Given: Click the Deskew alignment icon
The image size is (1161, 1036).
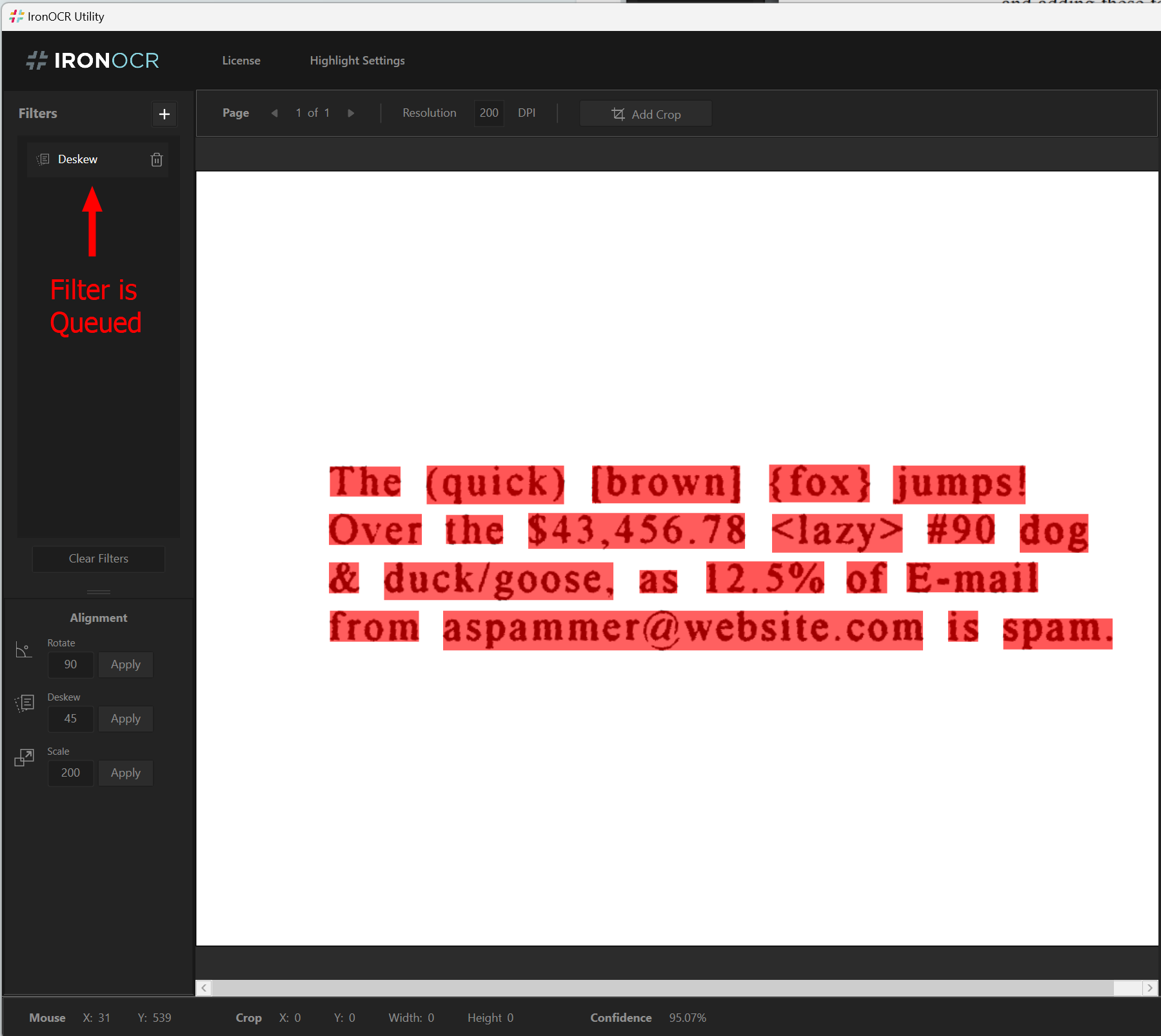Looking at the screenshot, I should pyautogui.click(x=25, y=703).
